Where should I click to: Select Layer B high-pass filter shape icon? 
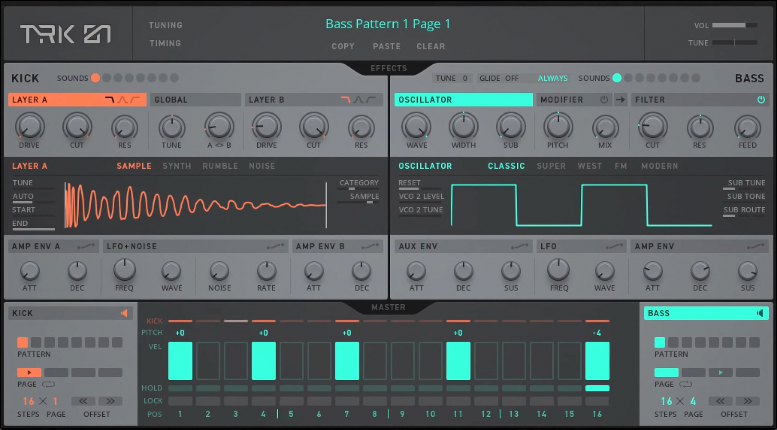tap(371, 100)
